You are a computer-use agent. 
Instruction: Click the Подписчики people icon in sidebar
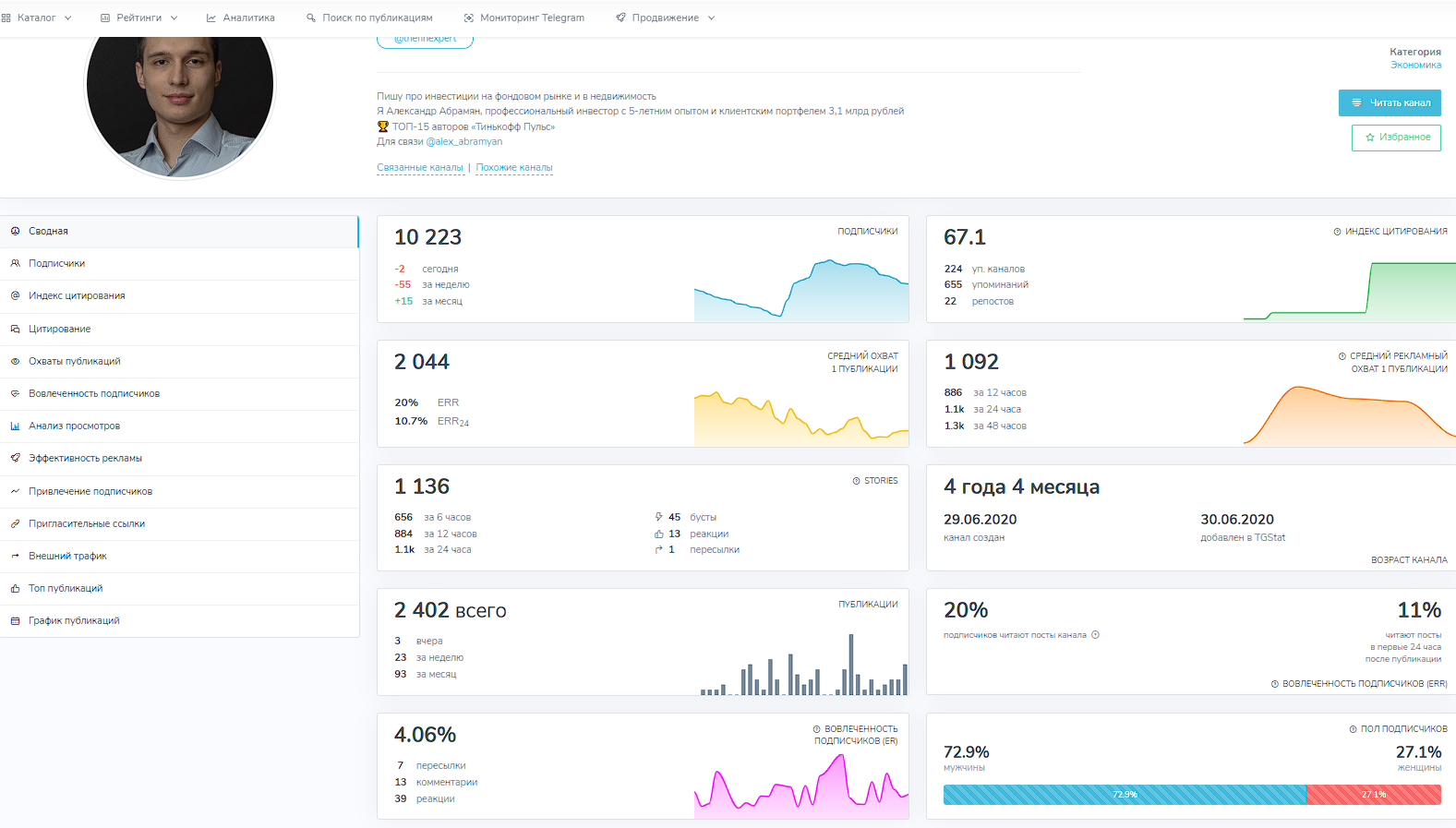[x=15, y=264]
